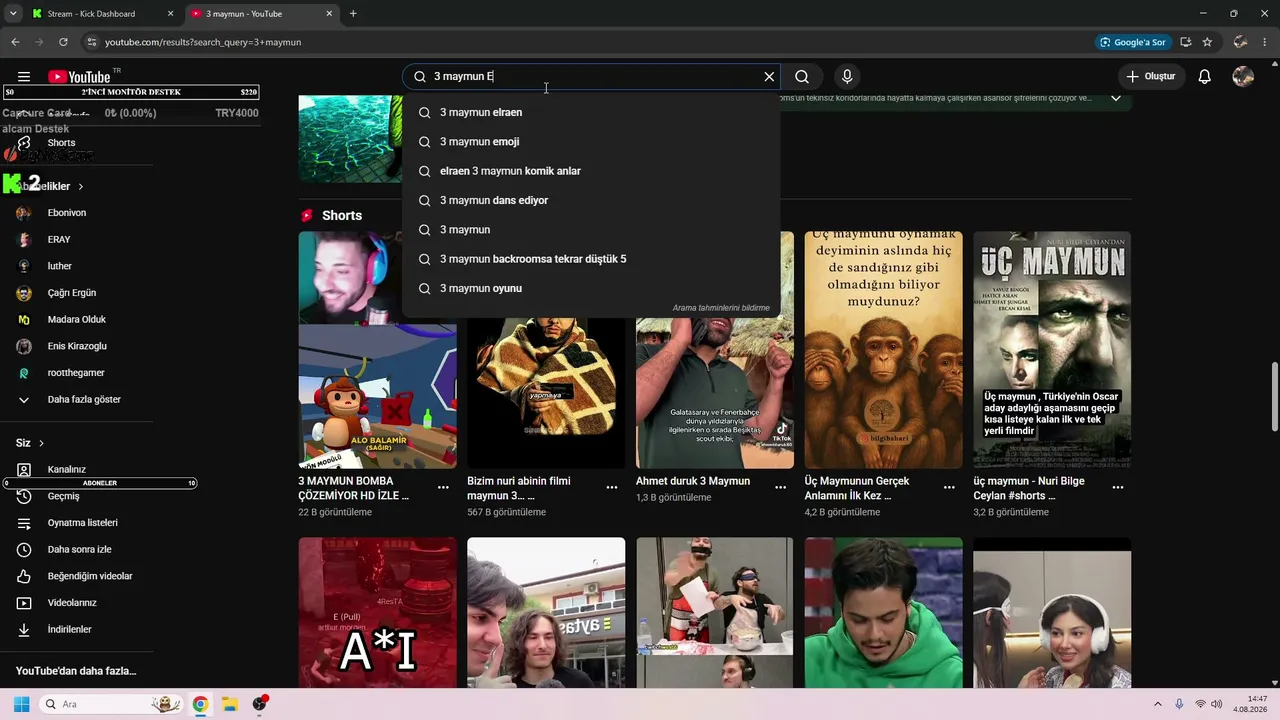Open the YouTube guide hamburger menu
The width and height of the screenshot is (1280, 720).
point(24,77)
